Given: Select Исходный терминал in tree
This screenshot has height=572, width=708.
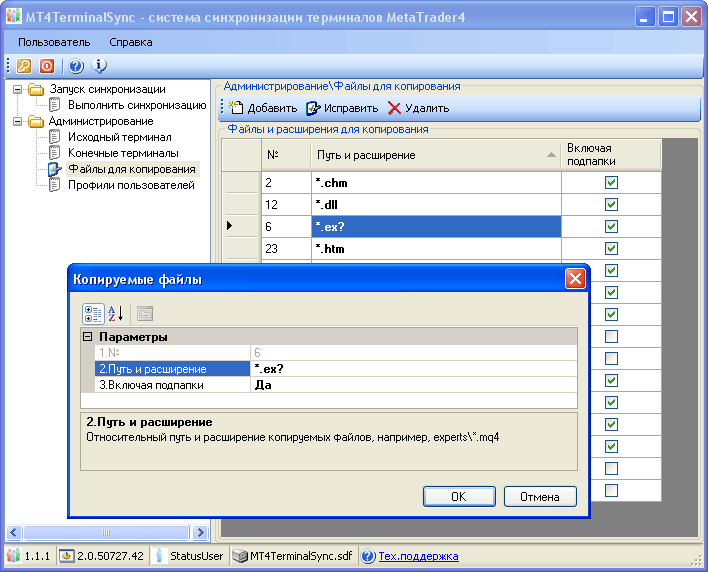Looking at the screenshot, I should tap(120, 137).
